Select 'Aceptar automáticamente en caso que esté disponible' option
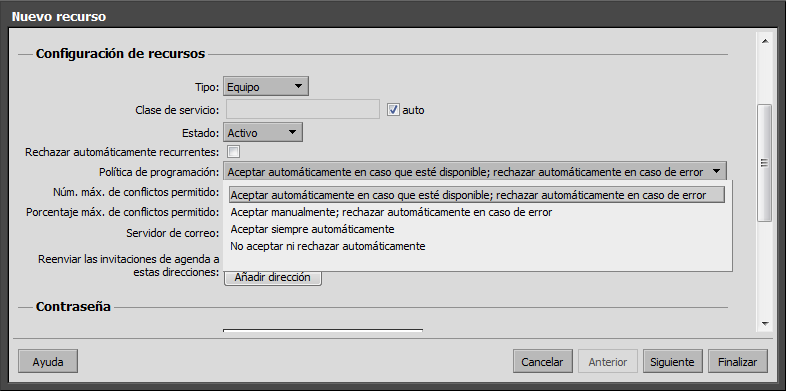The height and width of the screenshot is (391, 786). [477, 195]
